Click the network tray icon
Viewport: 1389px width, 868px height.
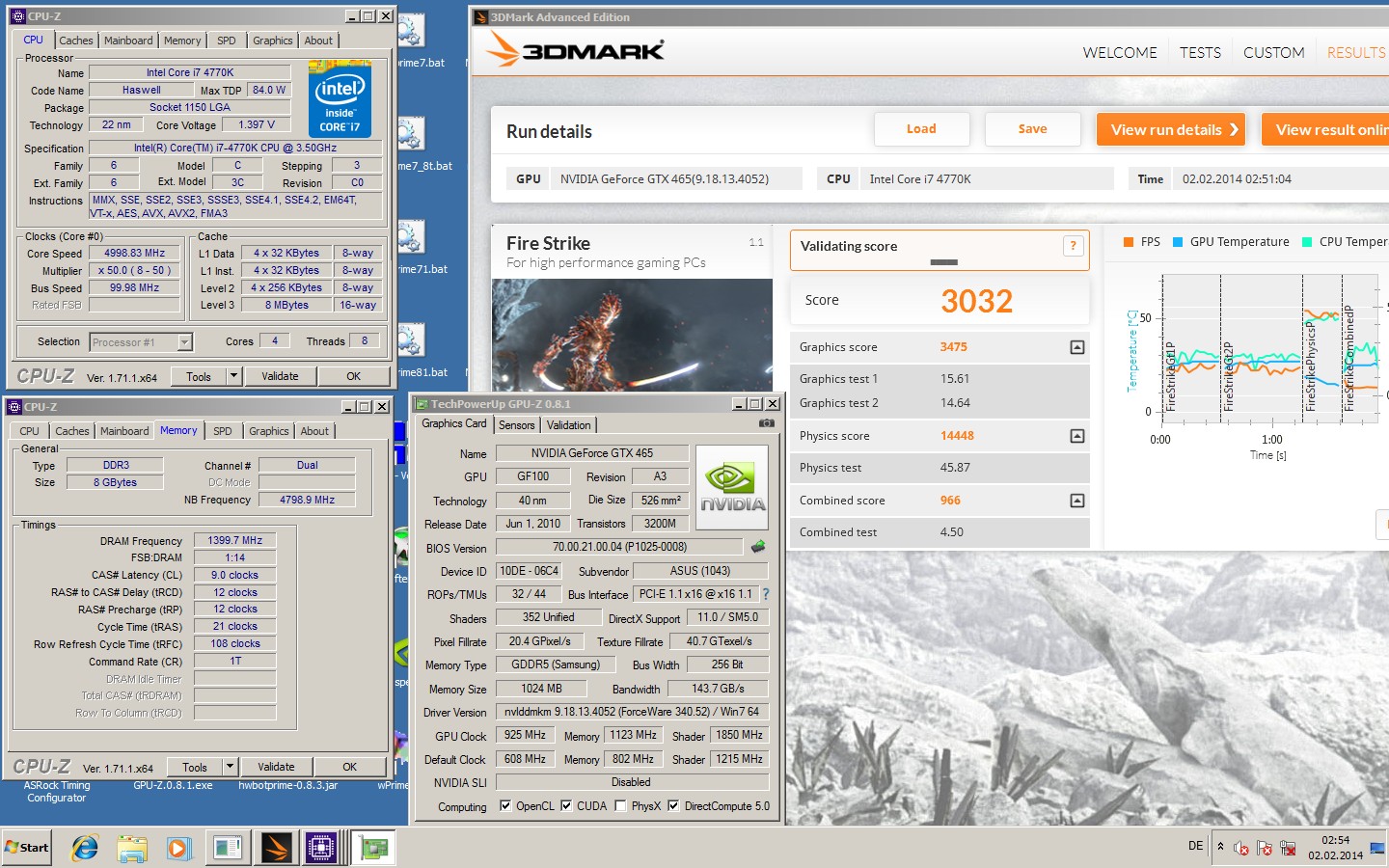tap(1288, 848)
